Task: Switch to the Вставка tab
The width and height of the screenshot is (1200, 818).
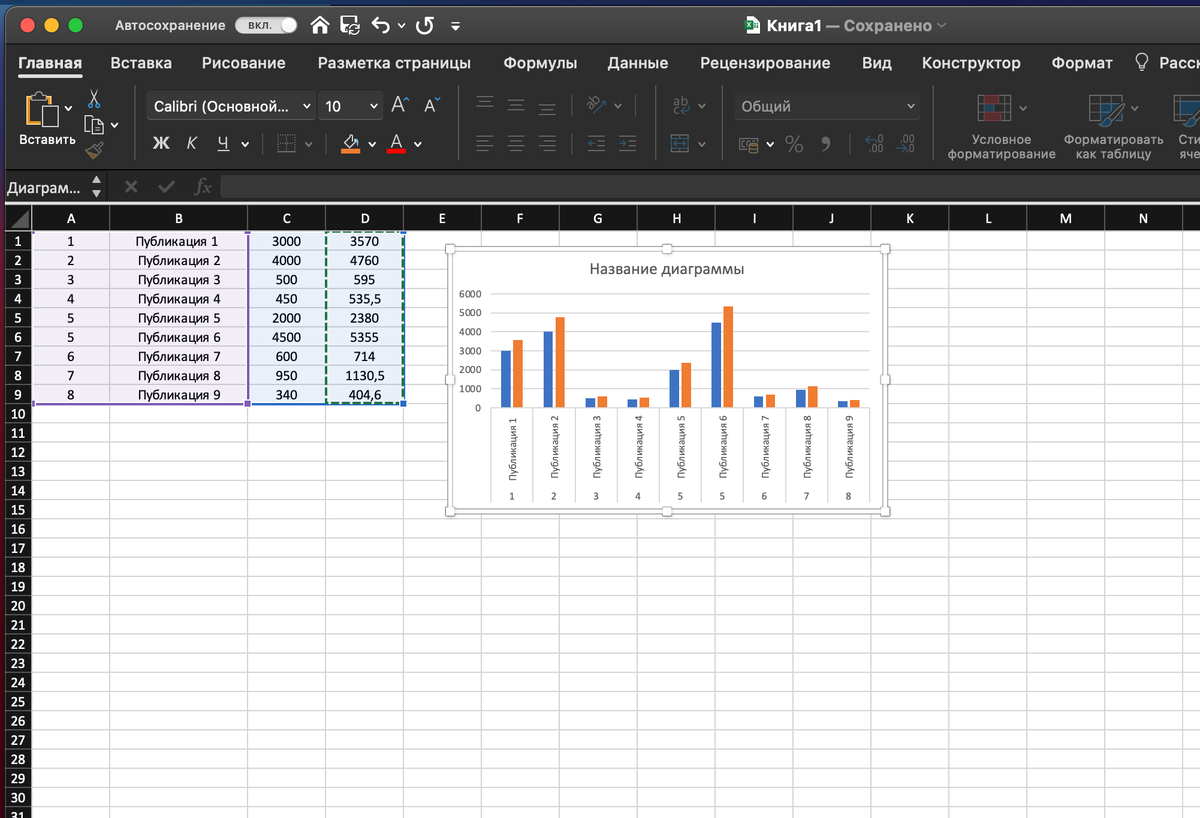Action: click(x=141, y=63)
